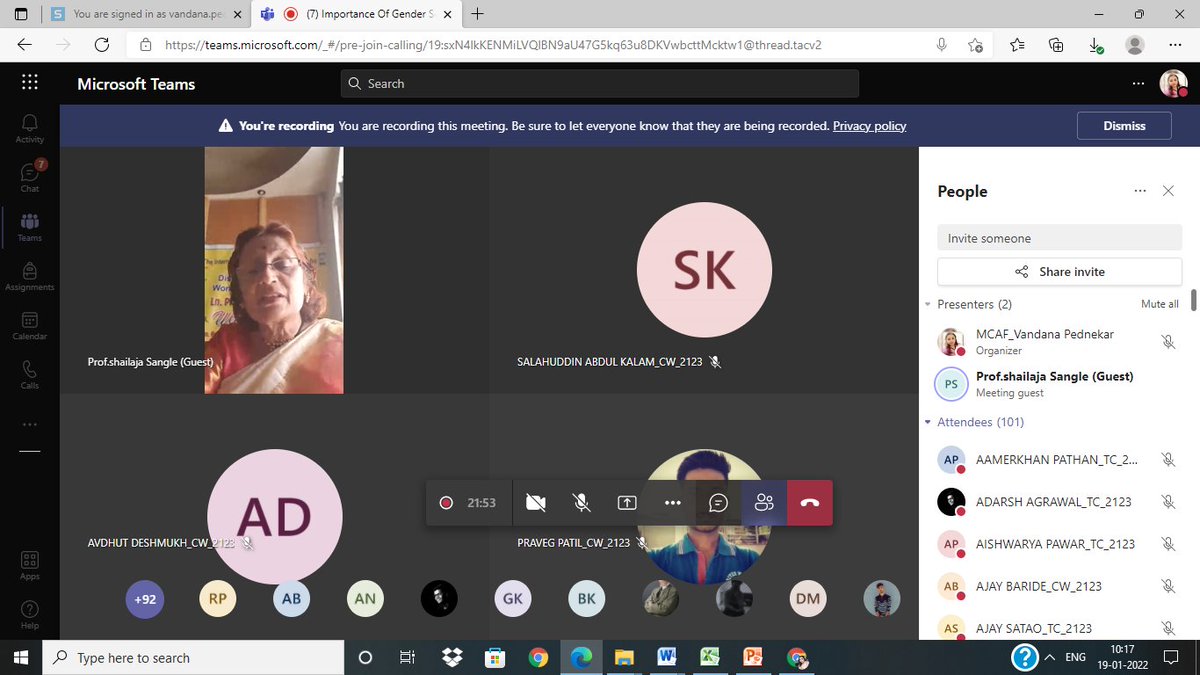Click the Invite someone field

(1059, 238)
